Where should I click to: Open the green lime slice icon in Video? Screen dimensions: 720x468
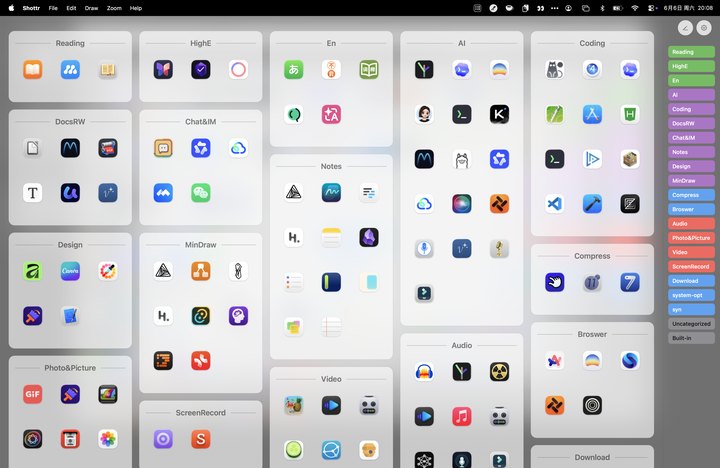(293, 450)
